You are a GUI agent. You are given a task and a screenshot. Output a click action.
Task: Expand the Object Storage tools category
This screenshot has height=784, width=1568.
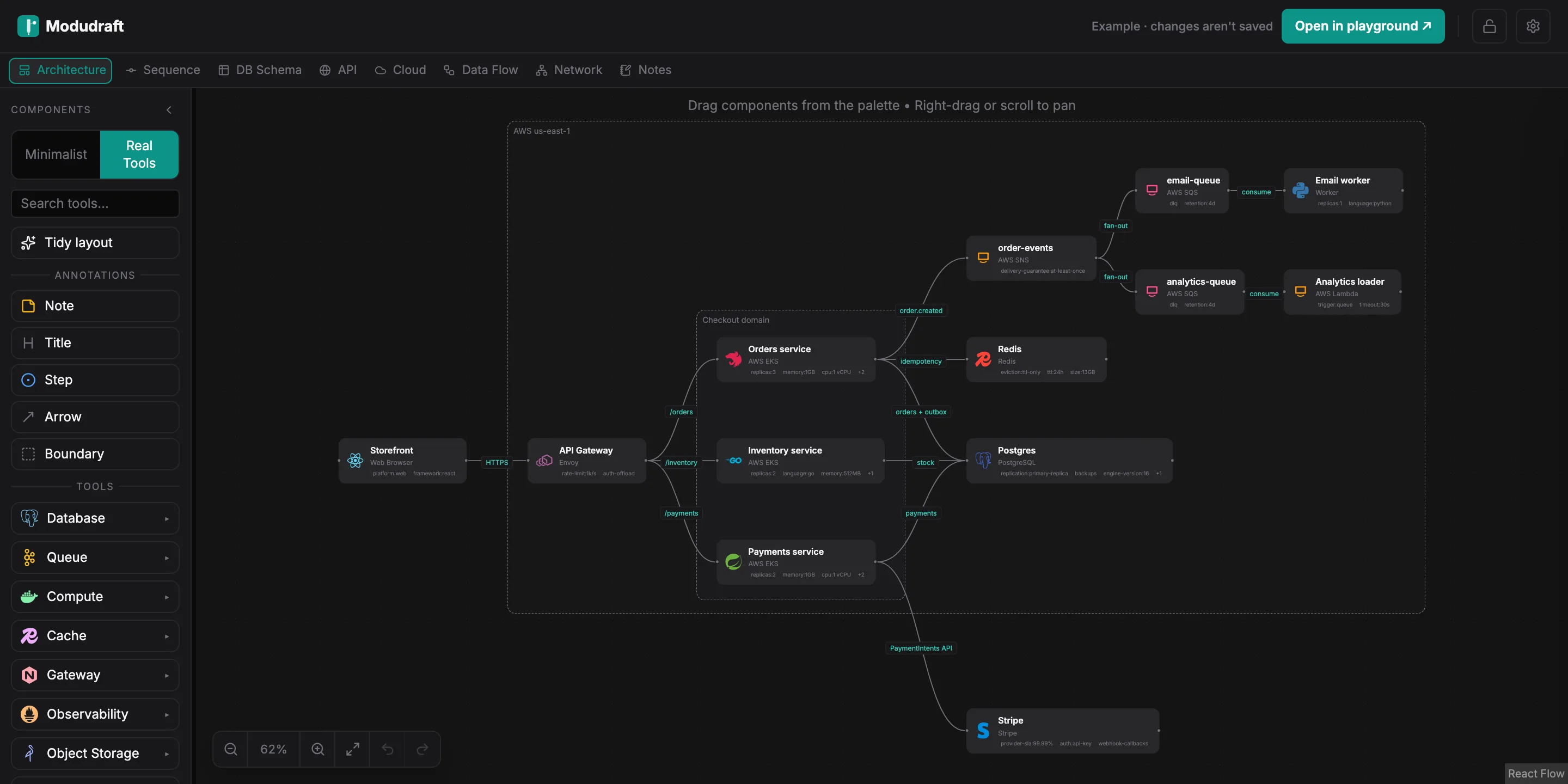point(95,754)
